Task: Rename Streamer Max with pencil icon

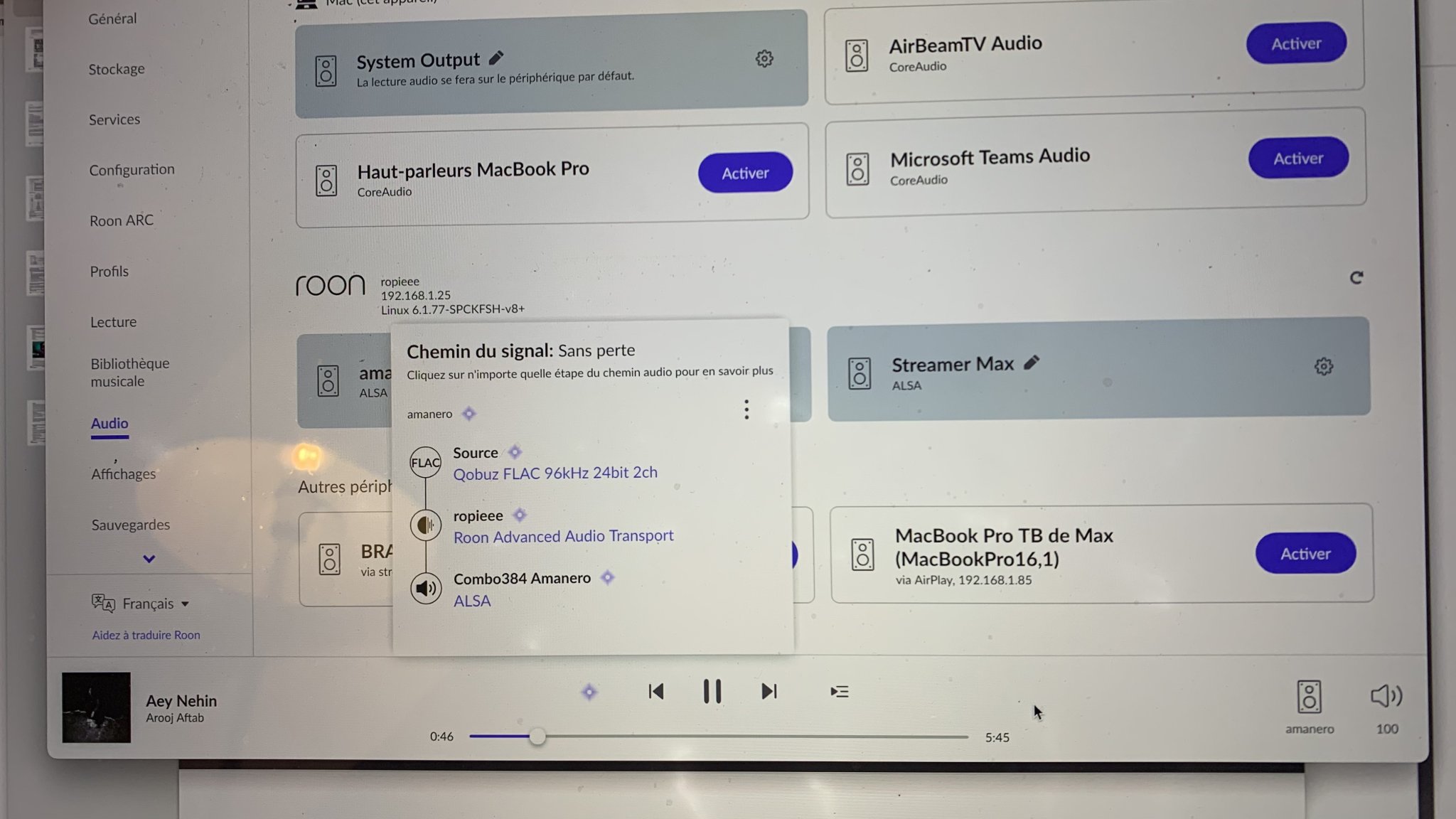Action: pyautogui.click(x=1032, y=363)
